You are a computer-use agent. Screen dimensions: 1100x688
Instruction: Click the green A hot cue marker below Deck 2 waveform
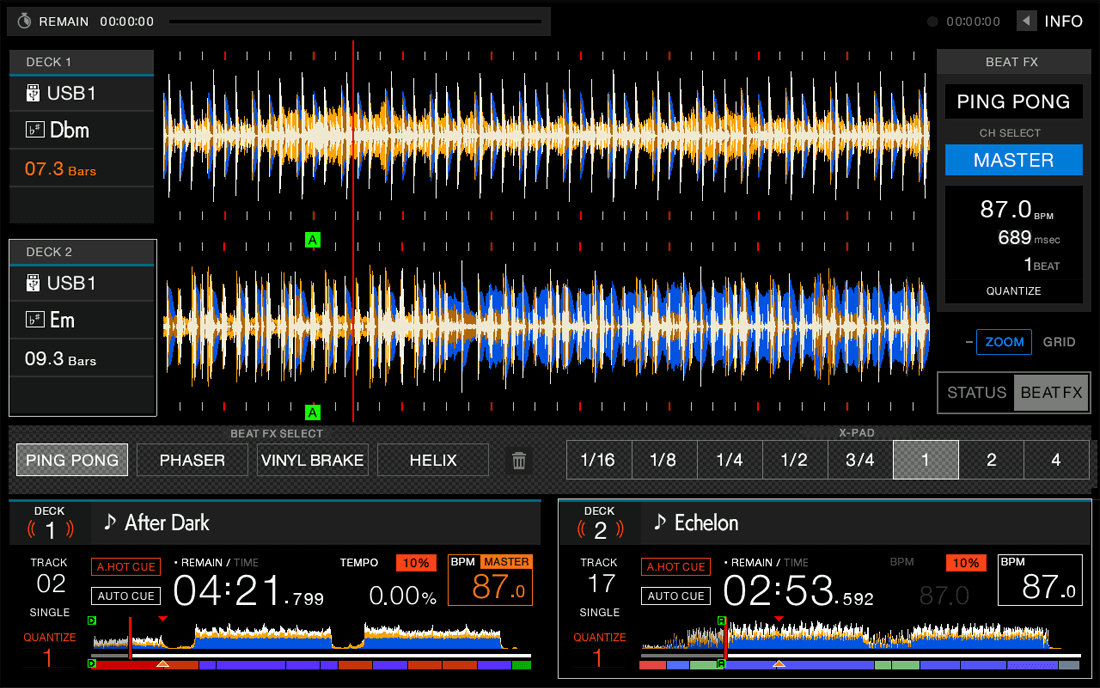(x=313, y=412)
